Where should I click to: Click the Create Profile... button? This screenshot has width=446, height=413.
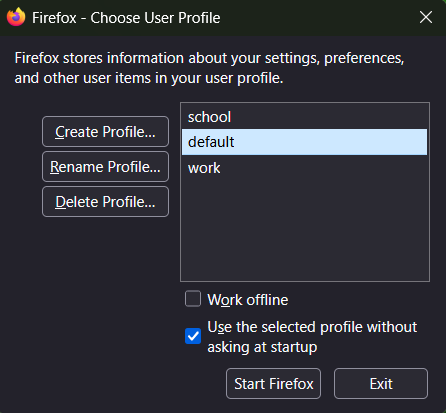[x=105, y=132]
